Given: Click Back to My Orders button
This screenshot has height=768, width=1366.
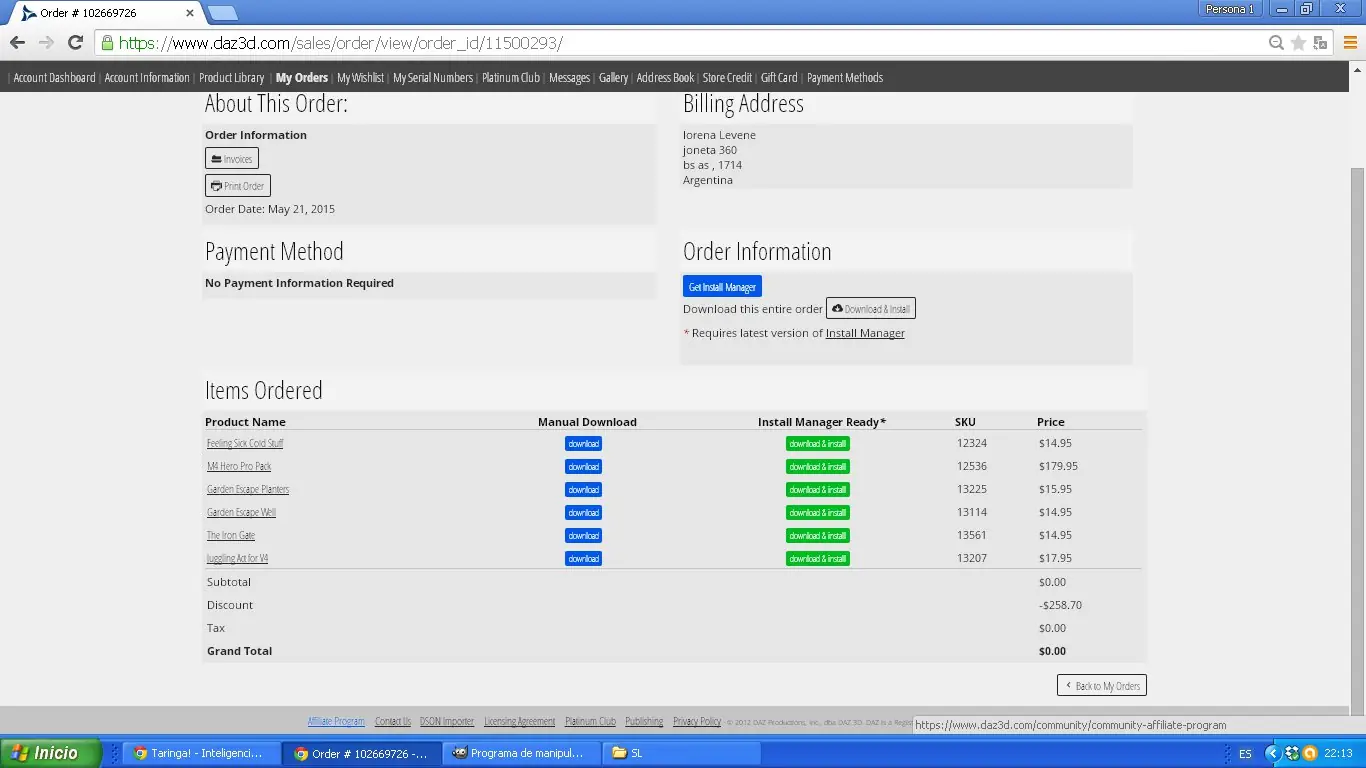Looking at the screenshot, I should pyautogui.click(x=1102, y=685).
